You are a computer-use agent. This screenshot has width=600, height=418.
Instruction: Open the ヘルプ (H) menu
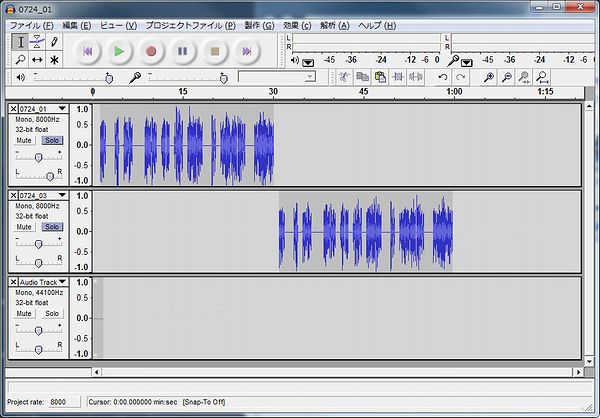click(377, 26)
